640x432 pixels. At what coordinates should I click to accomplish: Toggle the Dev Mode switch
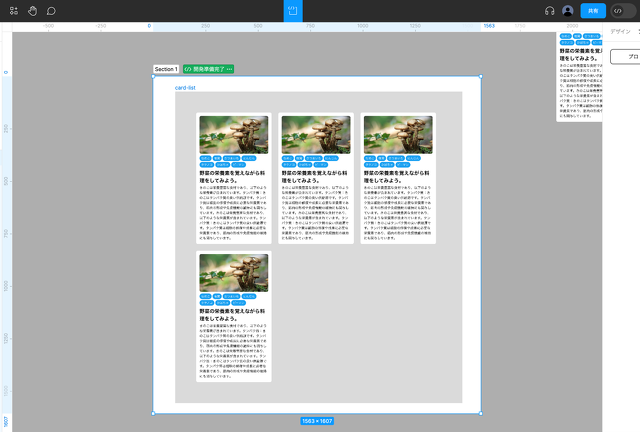[x=622, y=11]
